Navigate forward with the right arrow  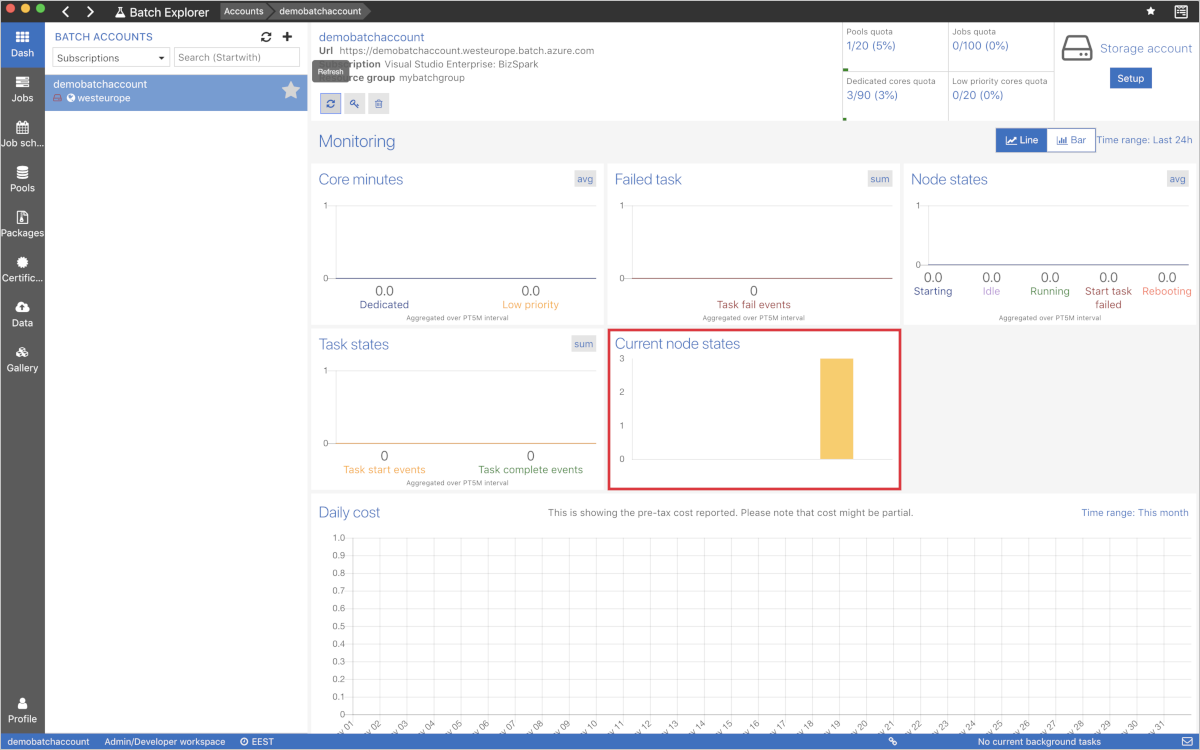[x=90, y=12]
